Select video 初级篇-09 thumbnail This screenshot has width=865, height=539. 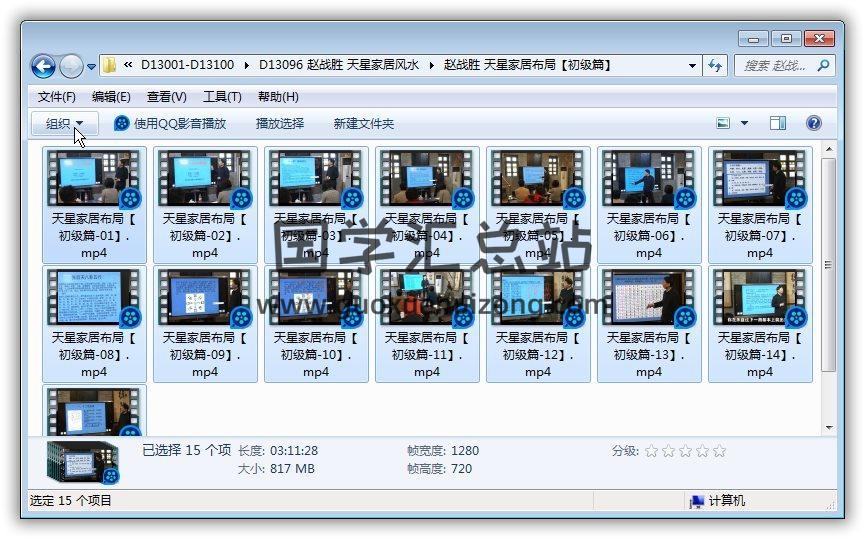tap(205, 298)
